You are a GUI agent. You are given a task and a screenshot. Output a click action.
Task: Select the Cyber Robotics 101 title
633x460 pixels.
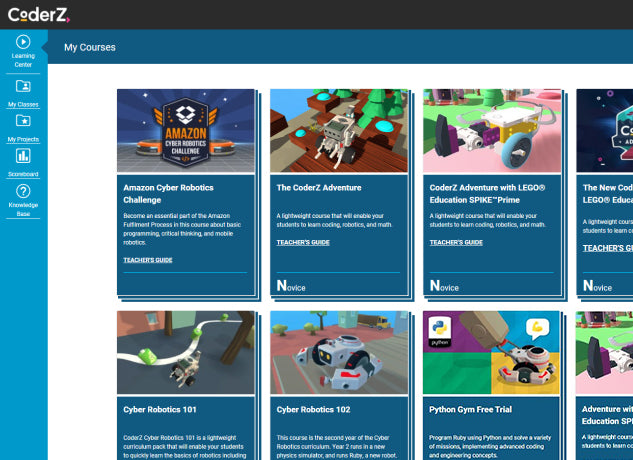tap(159, 409)
